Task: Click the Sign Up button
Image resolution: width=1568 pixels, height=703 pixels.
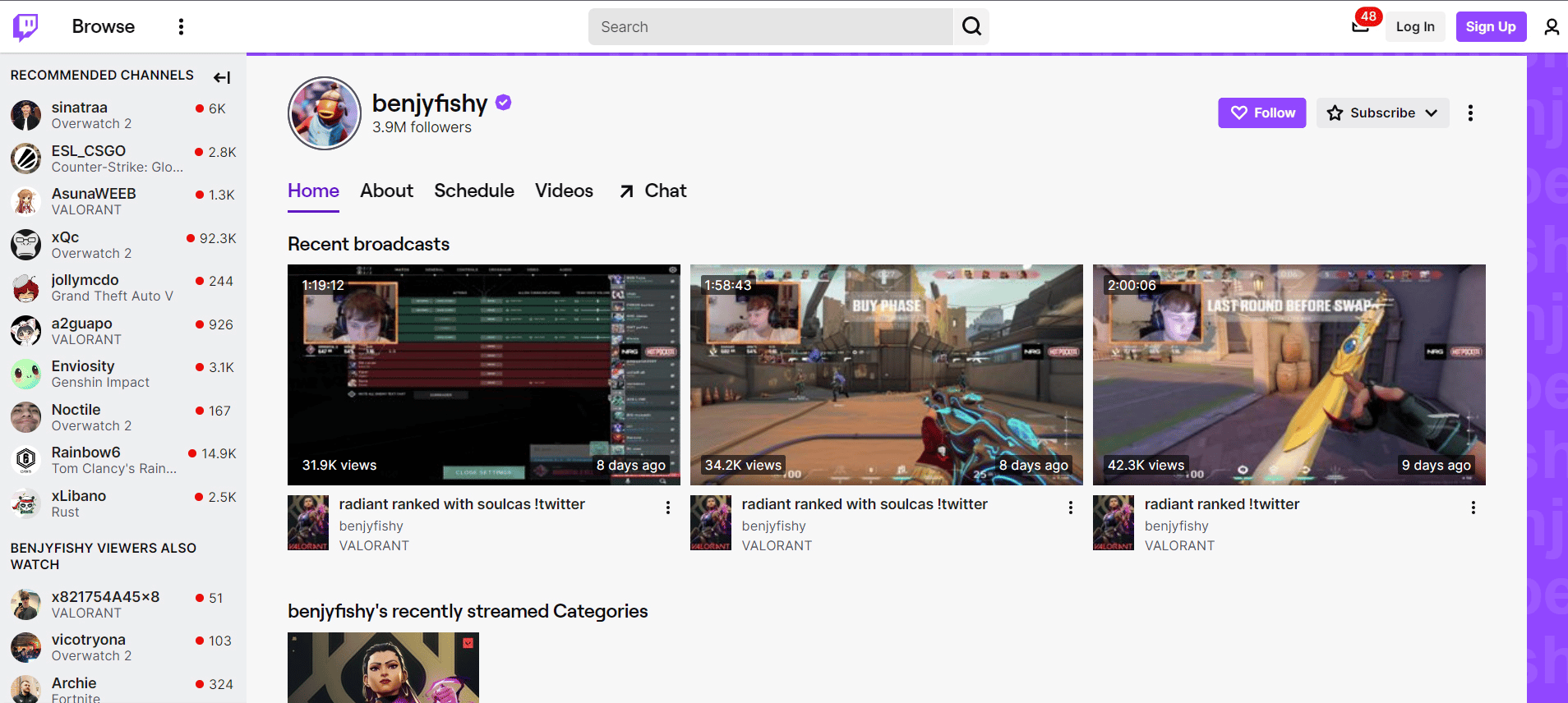Action: pos(1491,26)
